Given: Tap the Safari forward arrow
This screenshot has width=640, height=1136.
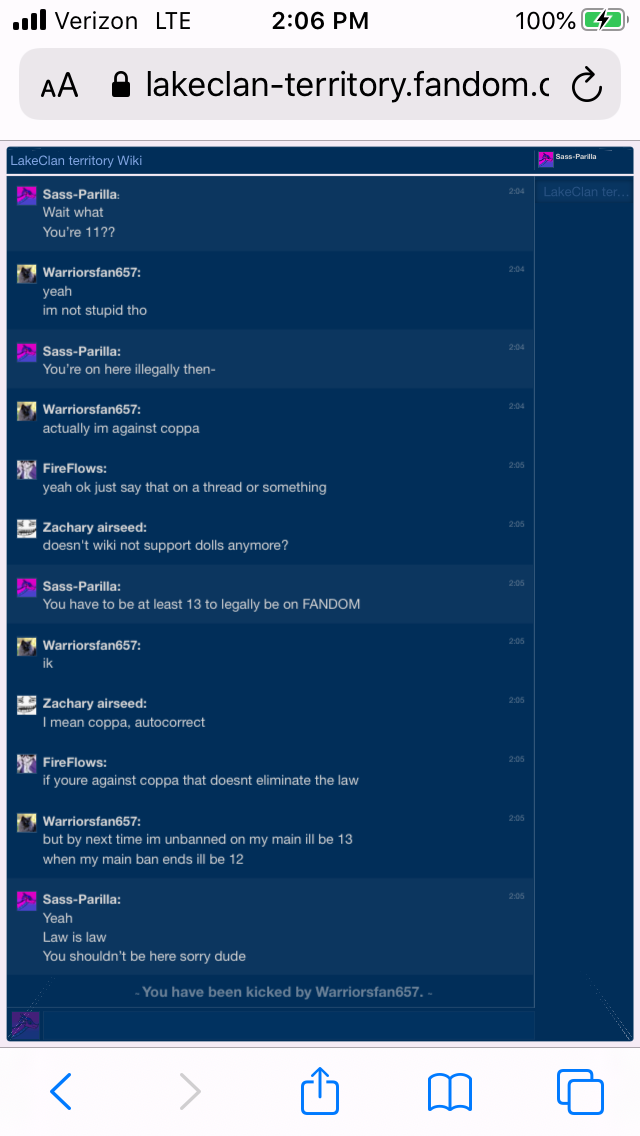Looking at the screenshot, I should tap(190, 1091).
